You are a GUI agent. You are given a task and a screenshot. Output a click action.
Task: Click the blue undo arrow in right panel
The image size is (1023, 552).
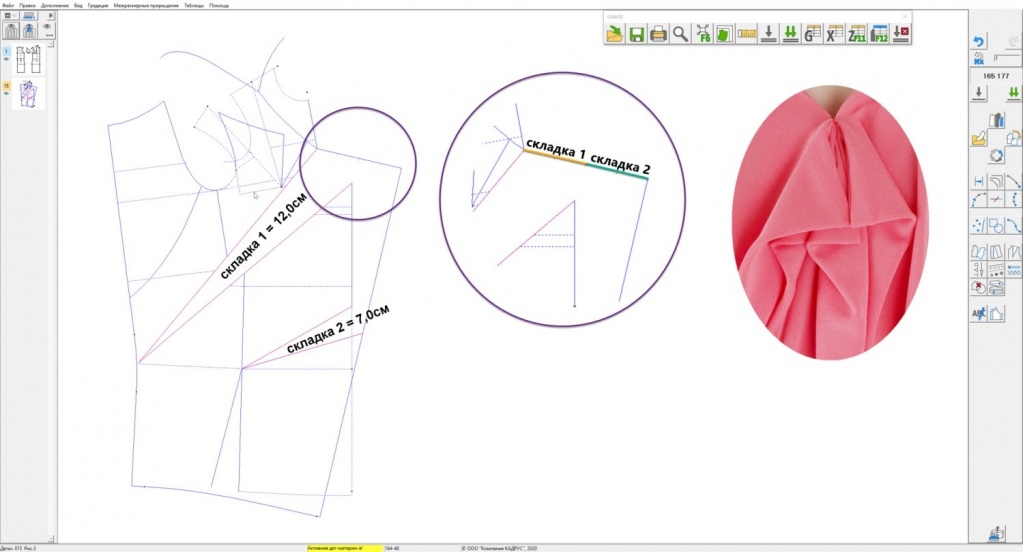pyautogui.click(x=980, y=41)
